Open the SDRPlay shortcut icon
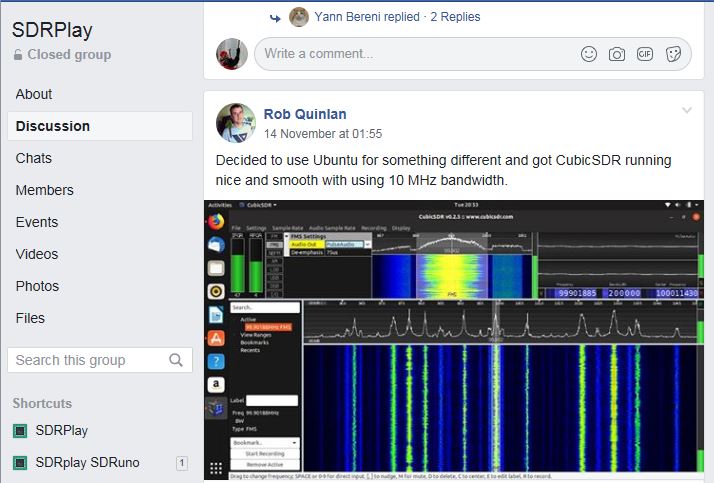 [20, 430]
